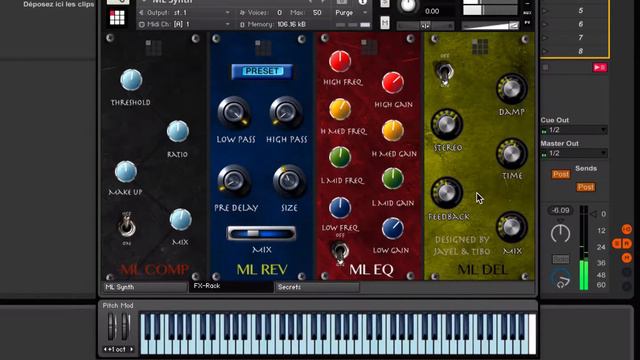This screenshot has height=360, width=640.
Task: Click the Damp knob in ML Del
Action: click(x=511, y=89)
